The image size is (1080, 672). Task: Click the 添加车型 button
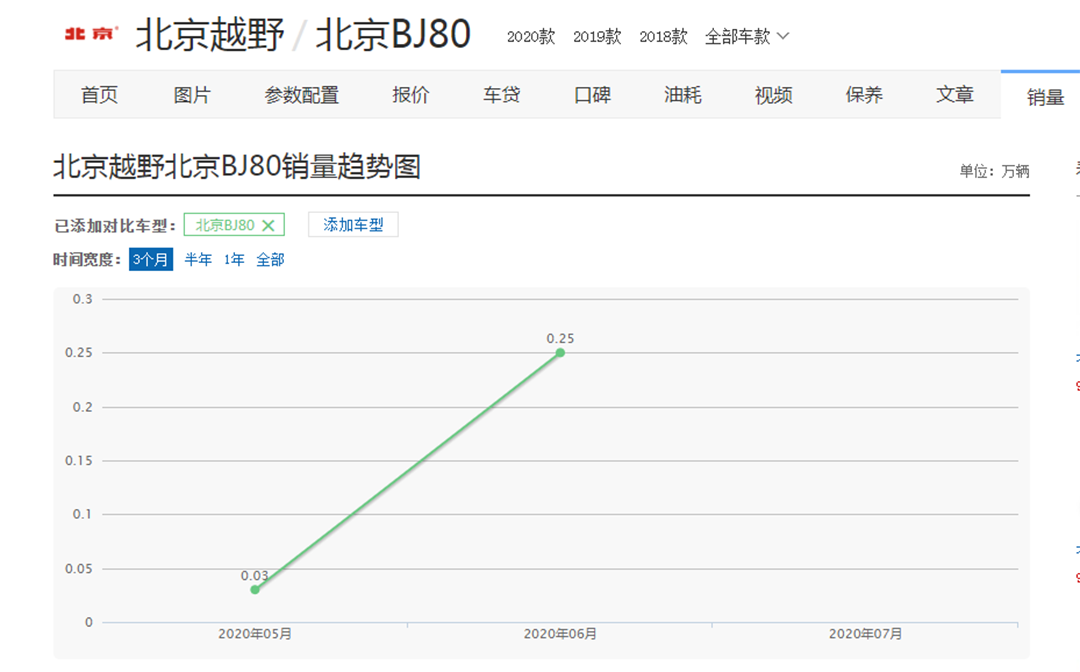353,225
